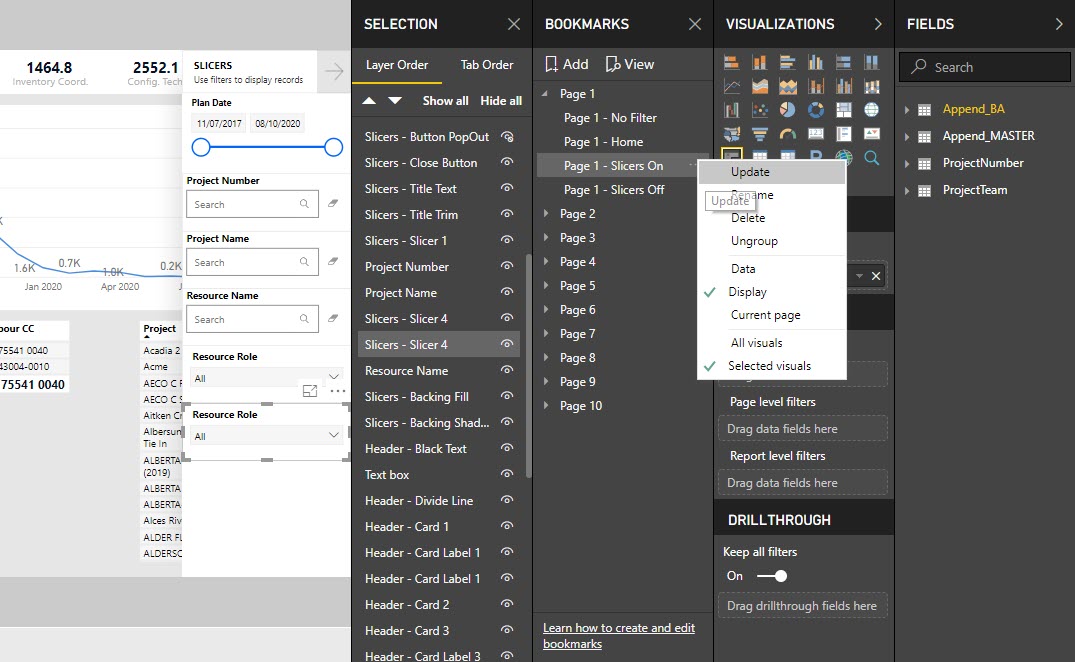Toggle Data option in bookmark menu
Viewport: 1075px width, 662px height.
pyautogui.click(x=743, y=269)
